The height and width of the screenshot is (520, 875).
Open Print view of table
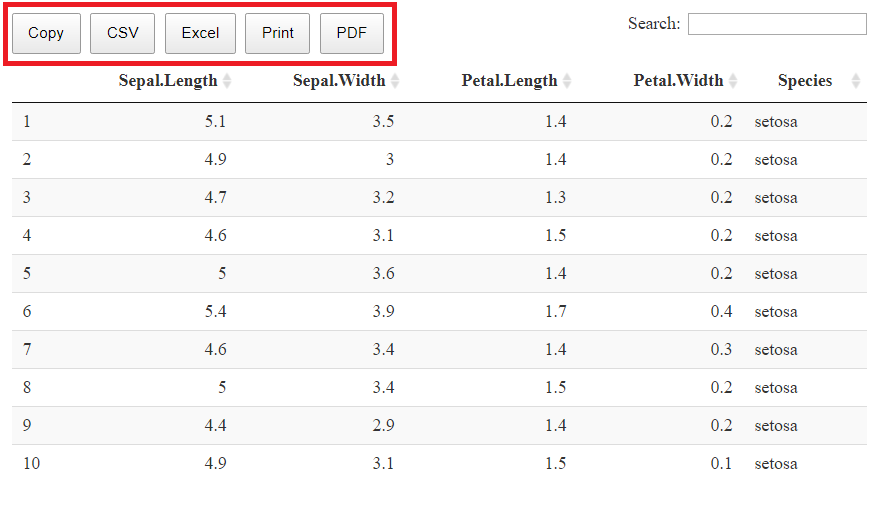point(277,33)
